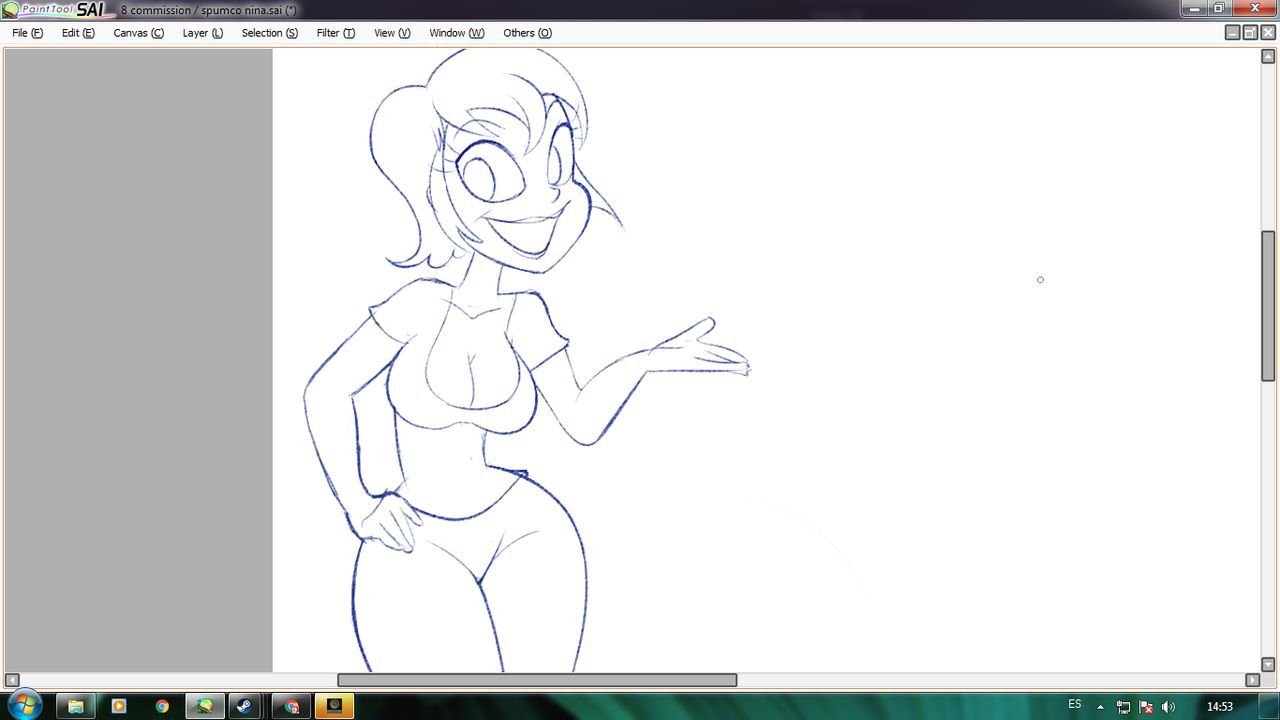Open the Canvas menu

138,33
